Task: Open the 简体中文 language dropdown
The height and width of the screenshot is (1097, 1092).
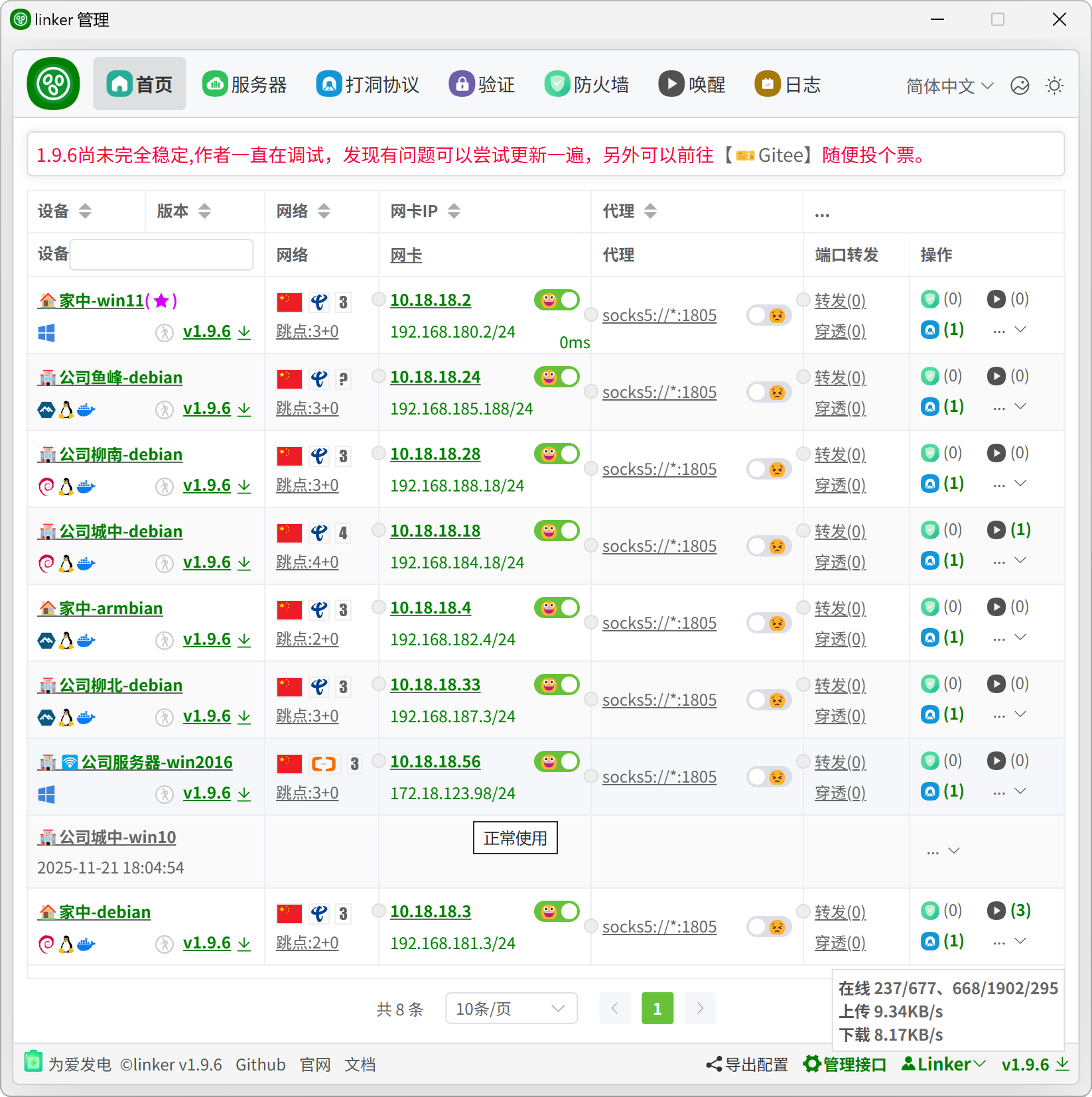Action: point(949,86)
